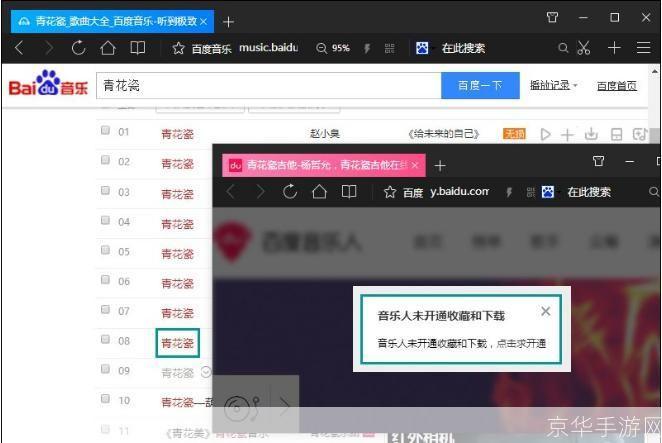The image size is (662, 443).
Task: Open skin shirt icon in back window title bar
Action: coord(552,17)
